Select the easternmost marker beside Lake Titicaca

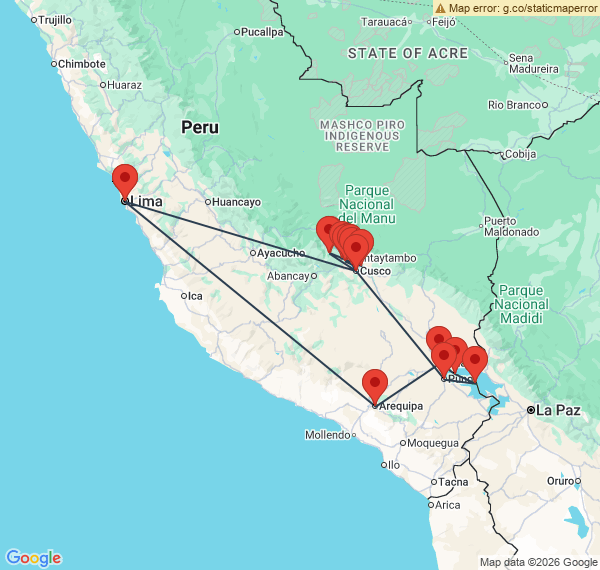point(475,361)
